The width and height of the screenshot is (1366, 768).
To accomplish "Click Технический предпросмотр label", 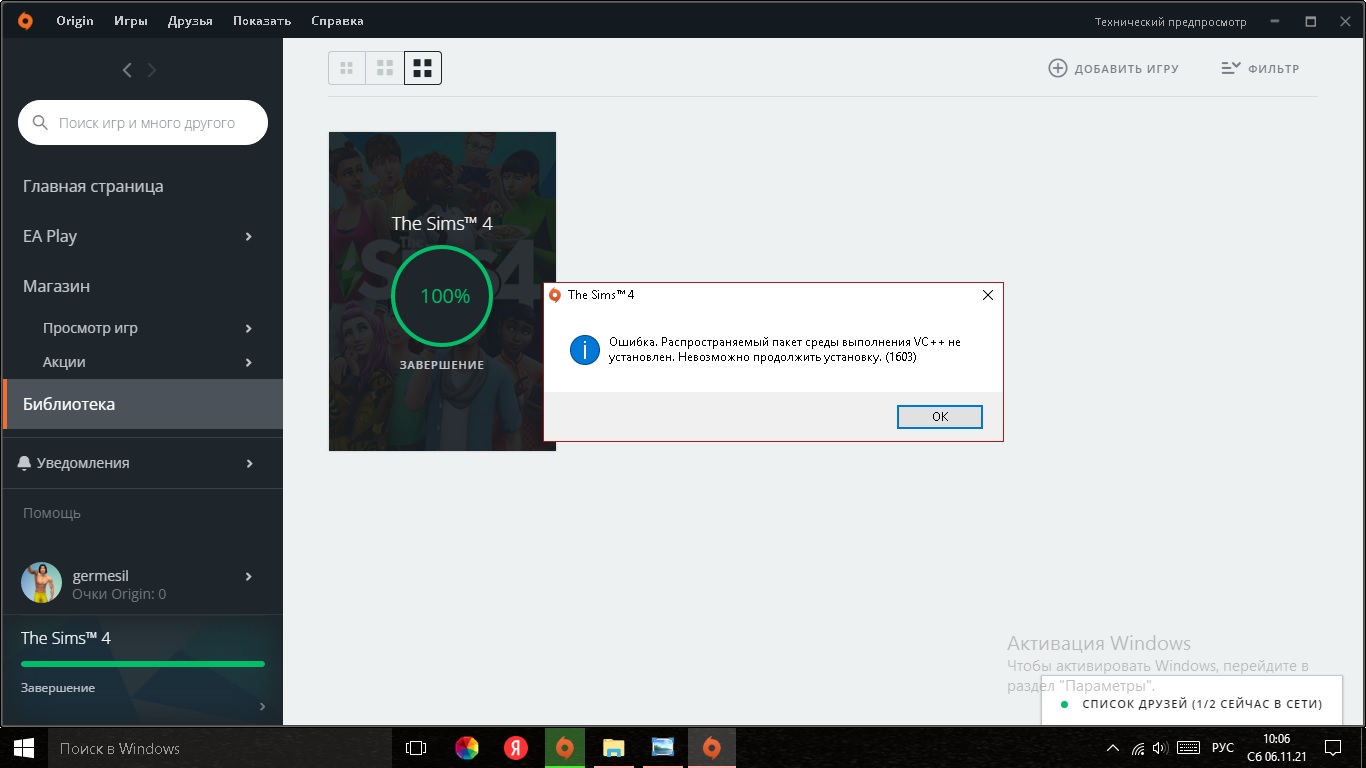I will (1171, 21).
